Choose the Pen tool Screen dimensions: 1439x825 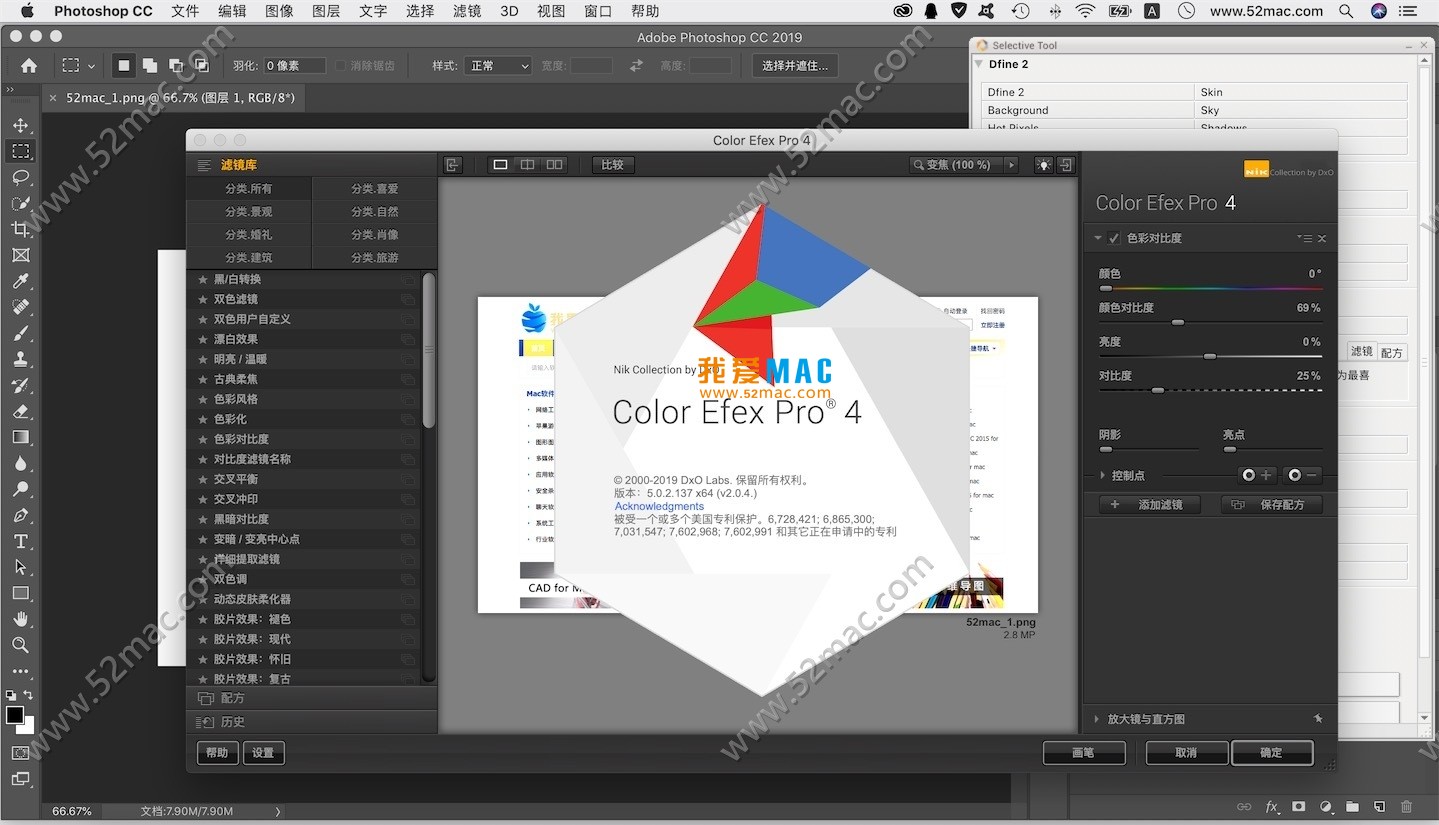20,516
